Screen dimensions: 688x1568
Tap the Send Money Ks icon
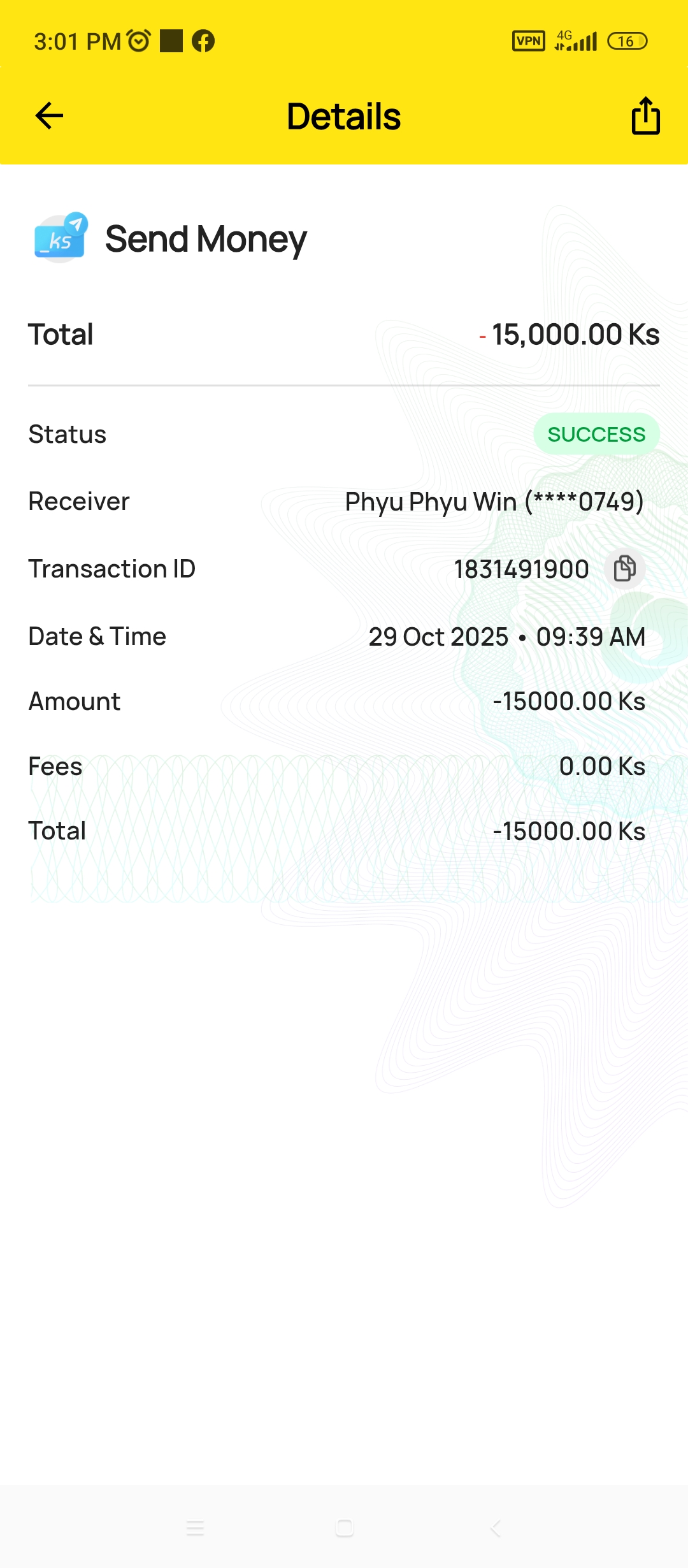point(61,238)
